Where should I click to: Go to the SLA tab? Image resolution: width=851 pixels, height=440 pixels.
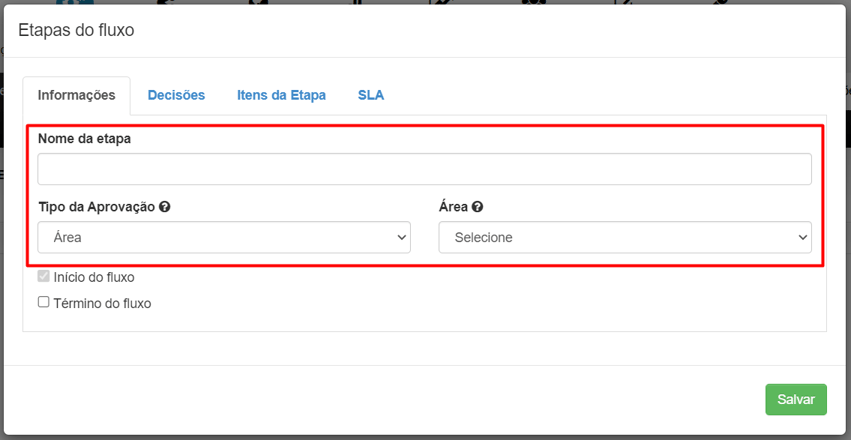[371, 95]
